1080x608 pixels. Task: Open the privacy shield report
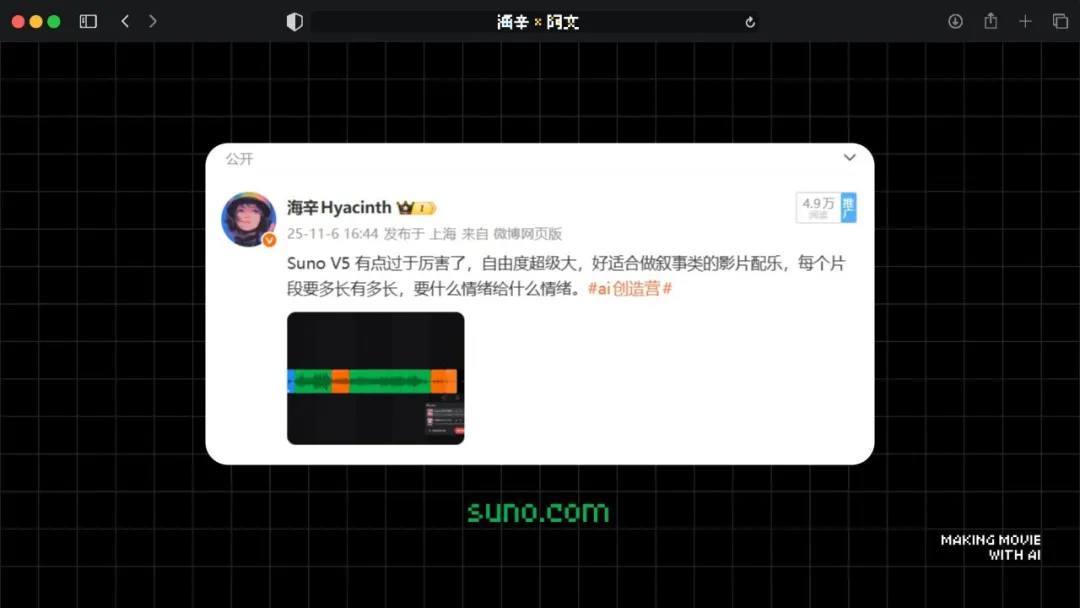294,22
